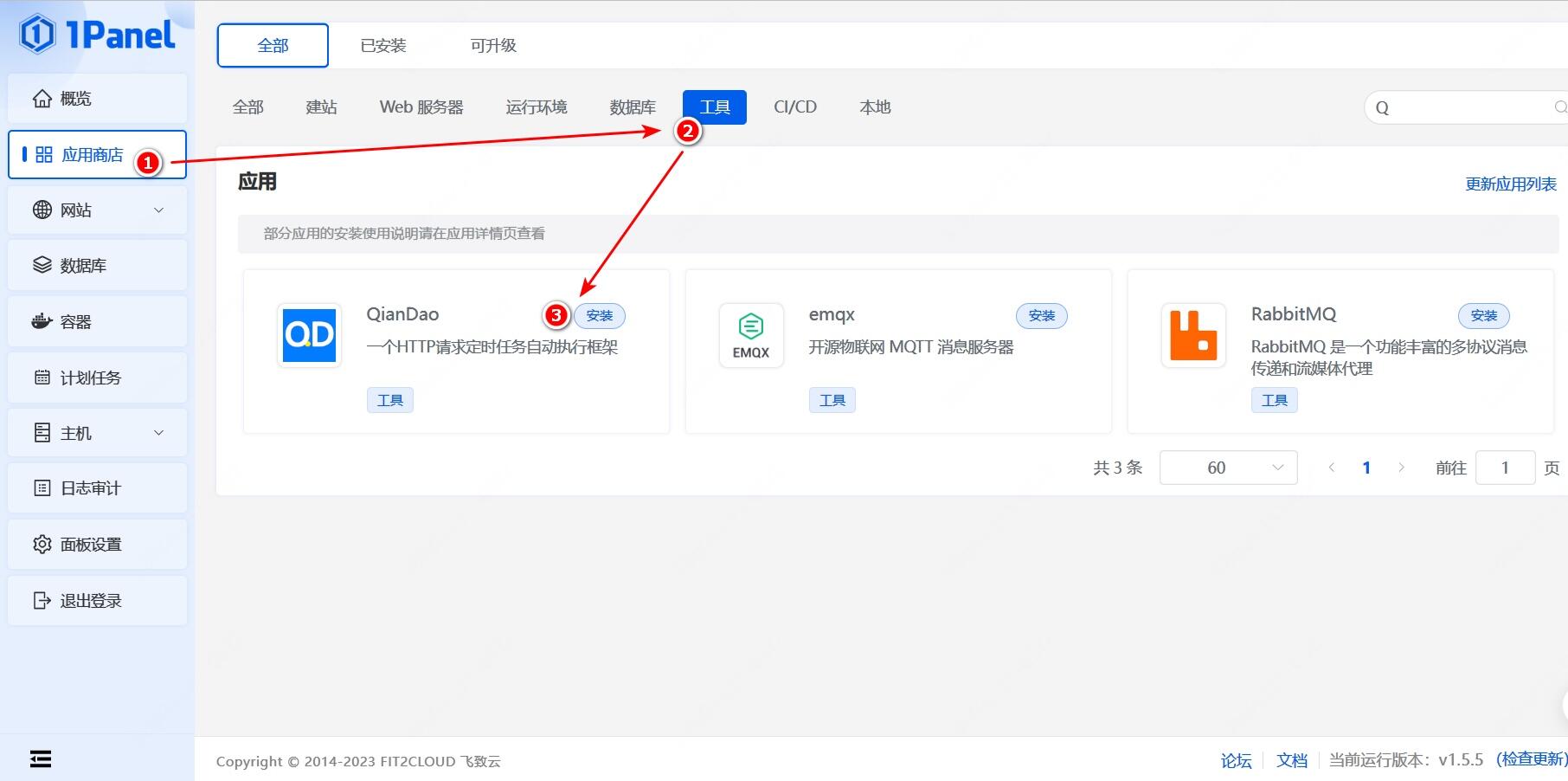The height and width of the screenshot is (781, 1568).
Task: Switch to the 已安装 tab
Action: [383, 46]
